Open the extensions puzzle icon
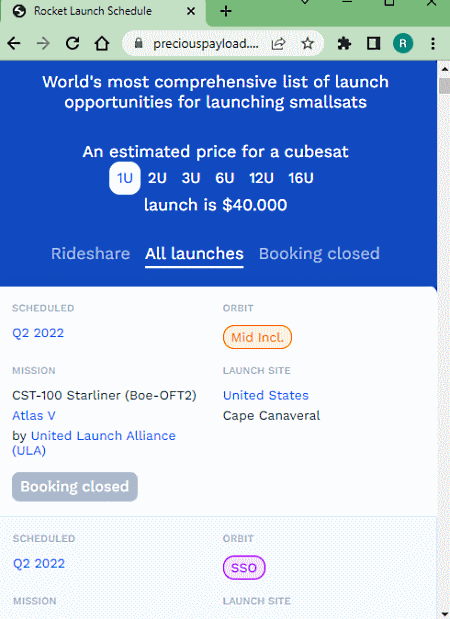This screenshot has width=450, height=619. 344,43
